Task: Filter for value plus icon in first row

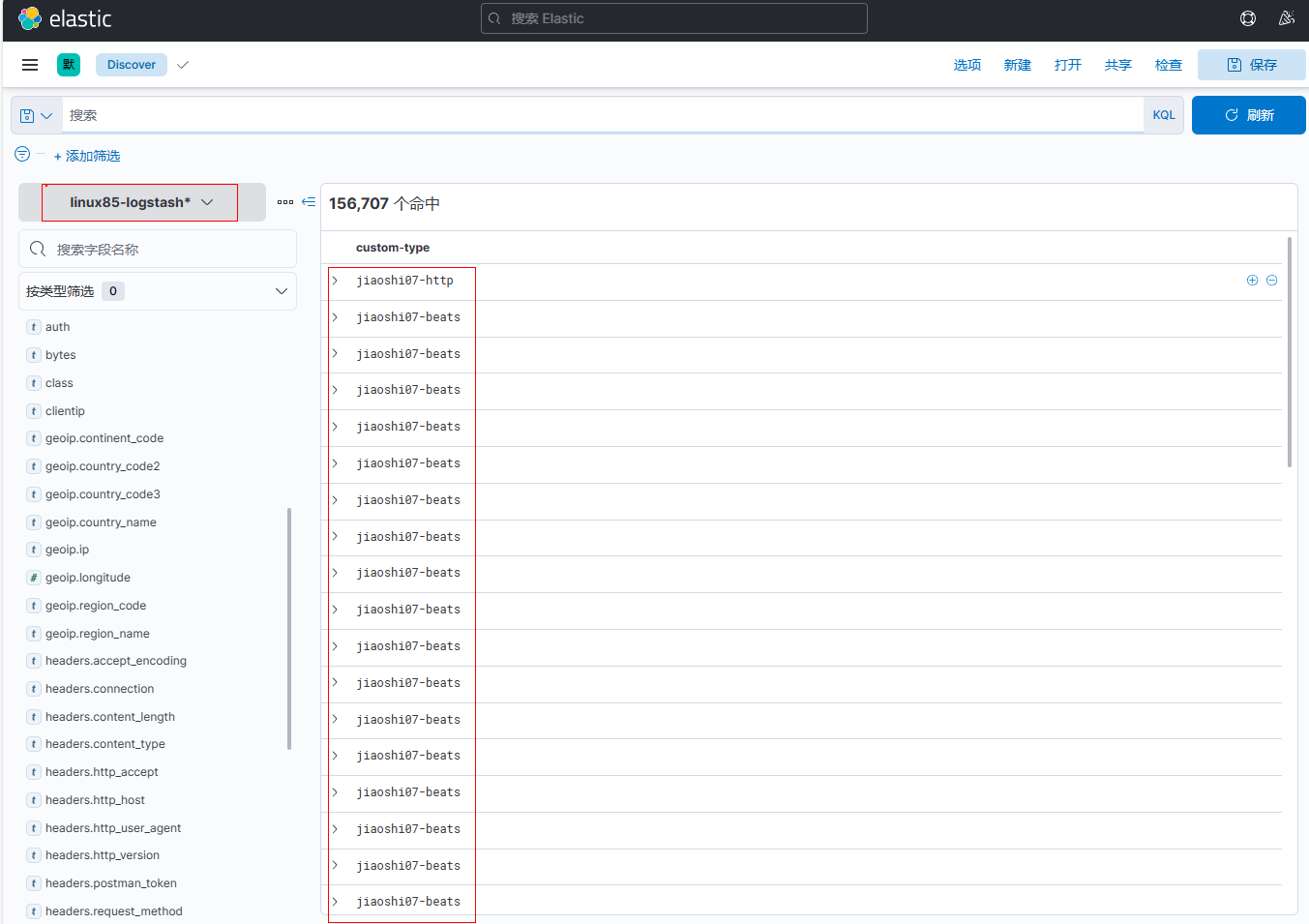Action: point(1252,281)
